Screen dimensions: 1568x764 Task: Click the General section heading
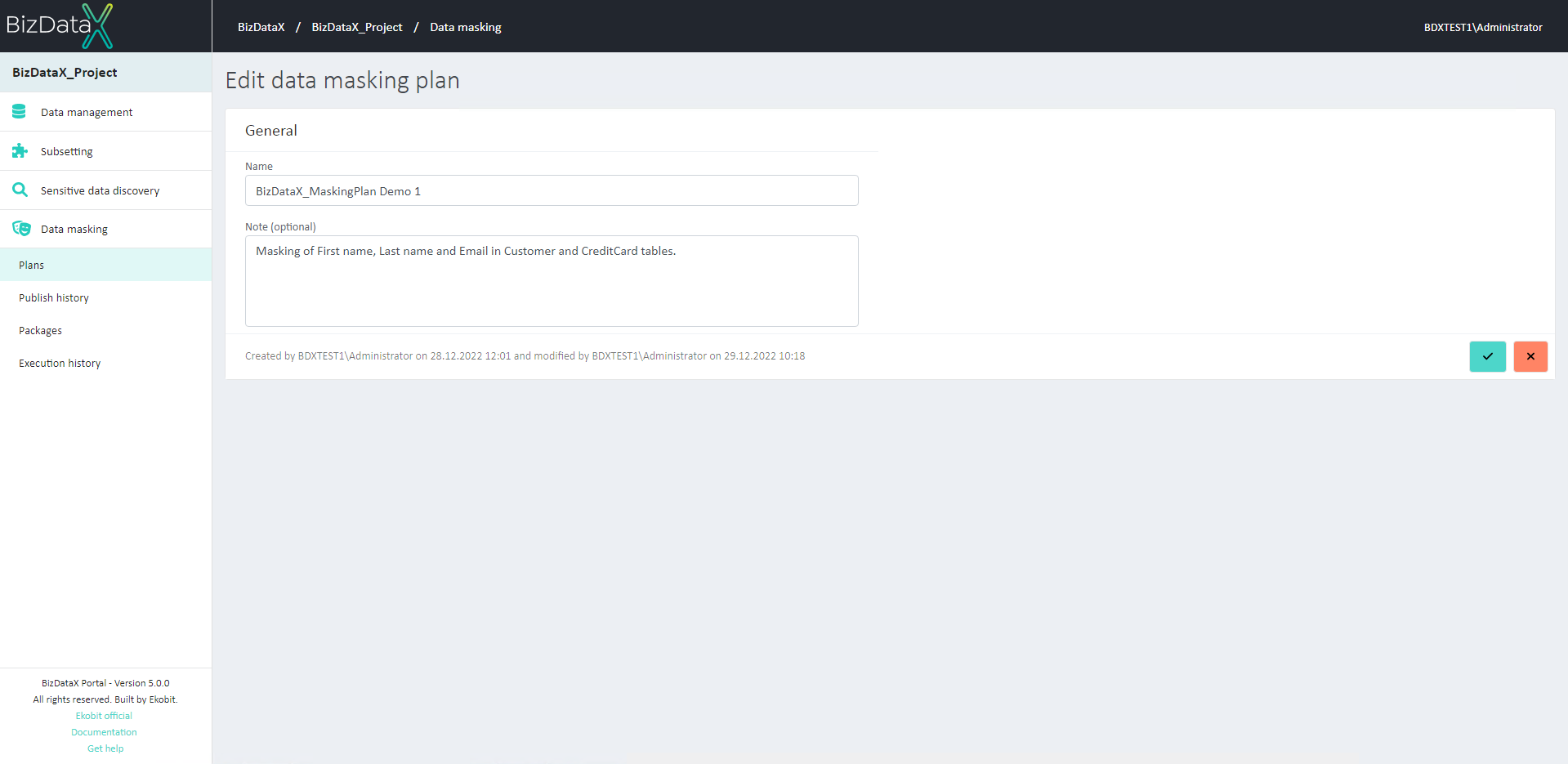[x=271, y=131]
